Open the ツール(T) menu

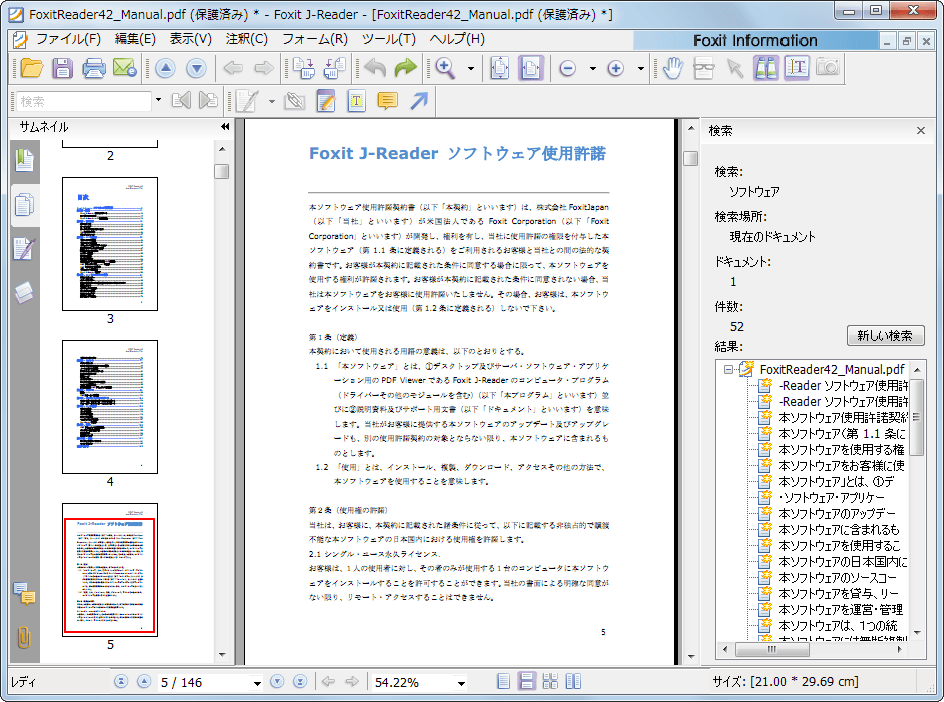click(x=388, y=39)
